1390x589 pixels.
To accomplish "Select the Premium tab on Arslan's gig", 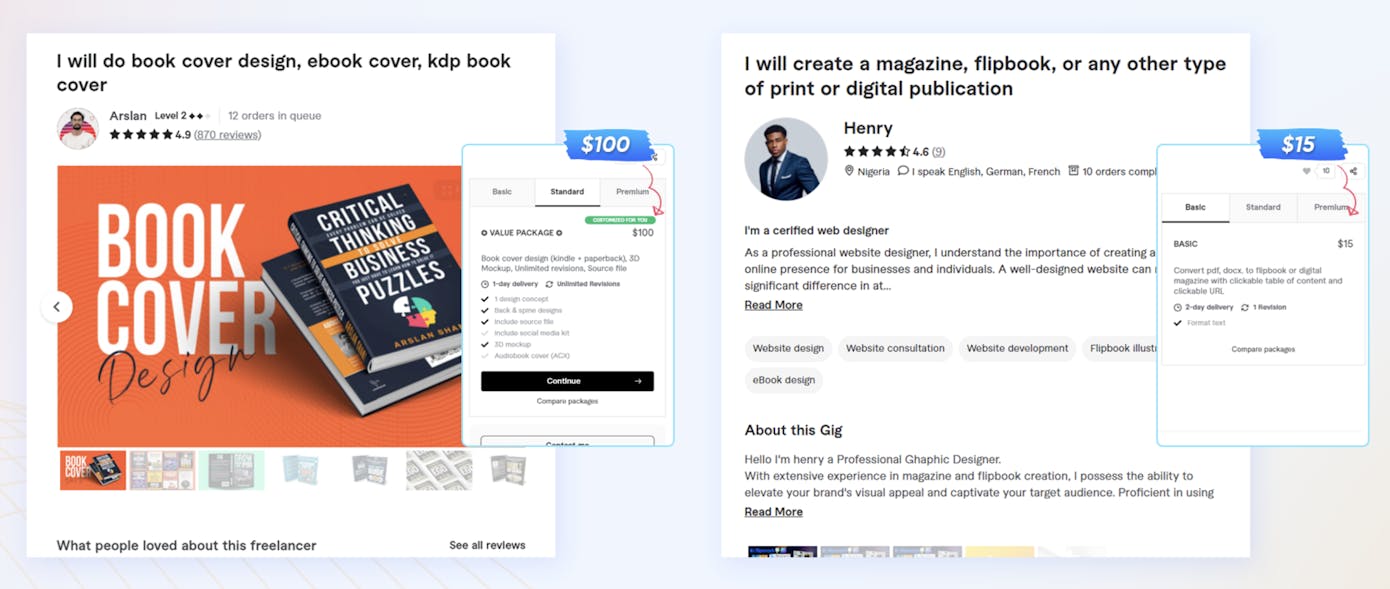I will pyautogui.click(x=632, y=192).
